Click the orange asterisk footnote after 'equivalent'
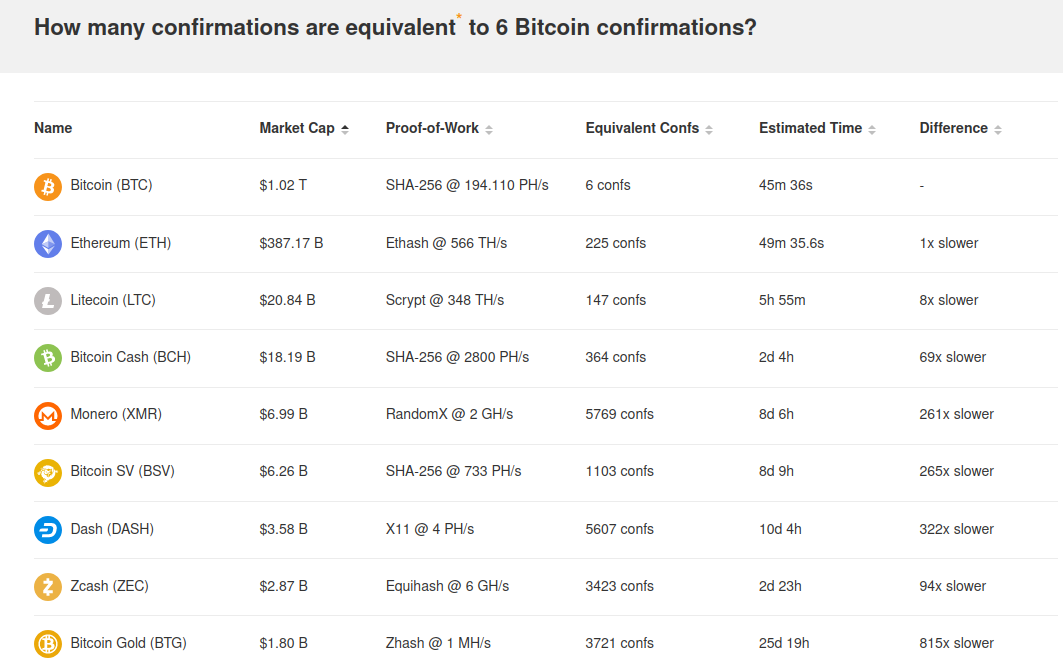This screenshot has height=670, width=1063. coord(459,16)
